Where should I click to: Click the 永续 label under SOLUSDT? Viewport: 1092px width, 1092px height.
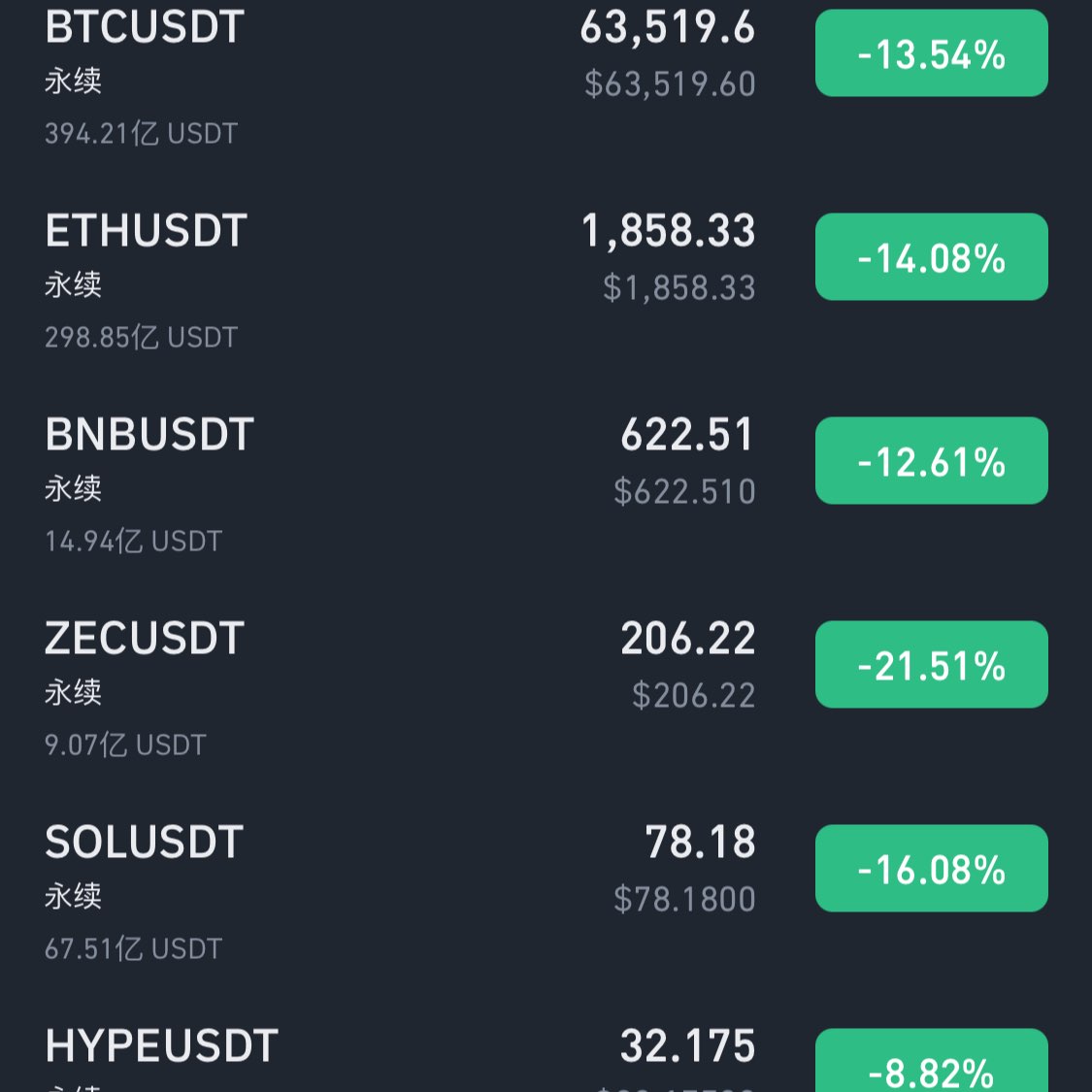point(73,896)
